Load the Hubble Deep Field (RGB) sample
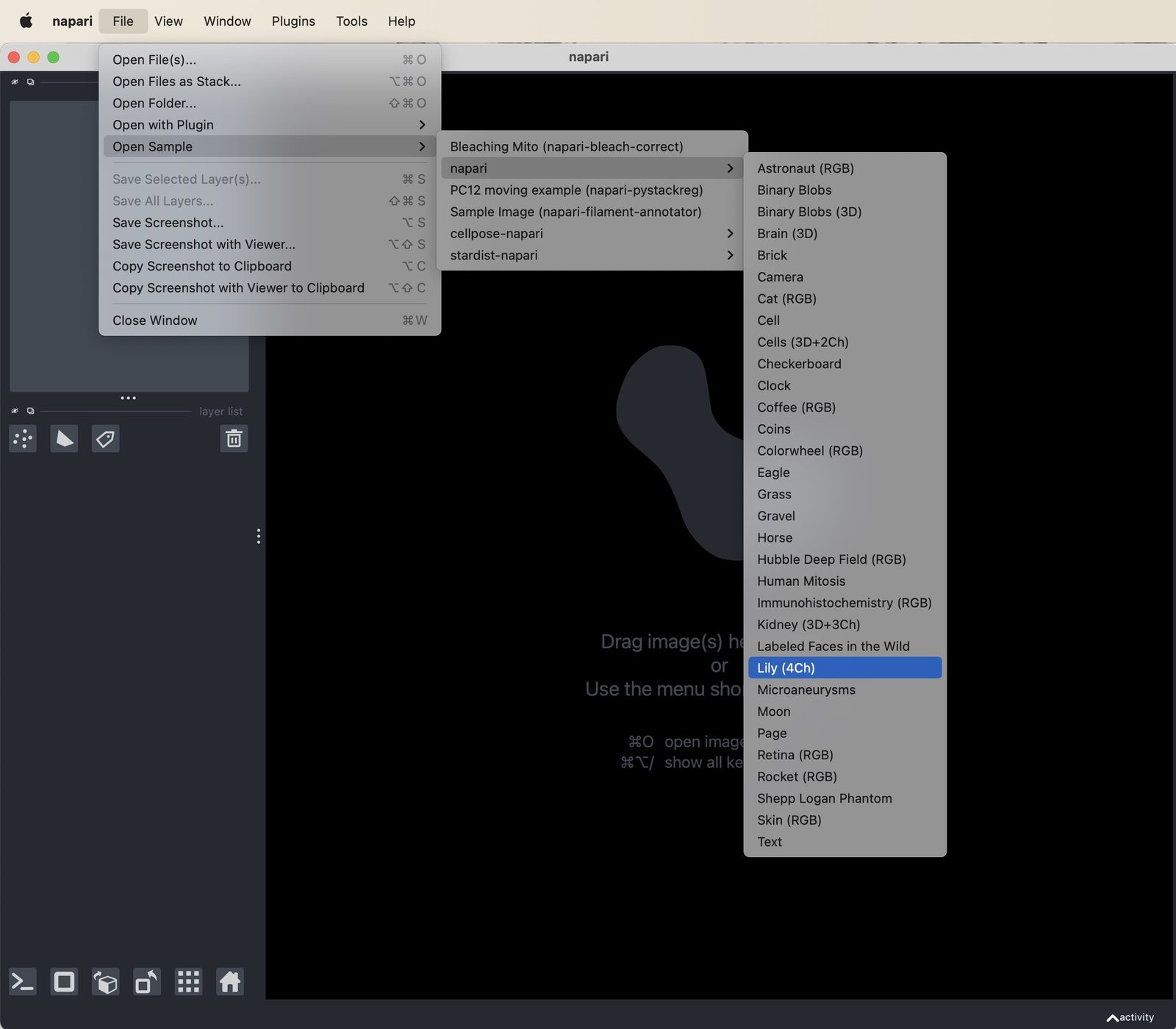 (845, 559)
